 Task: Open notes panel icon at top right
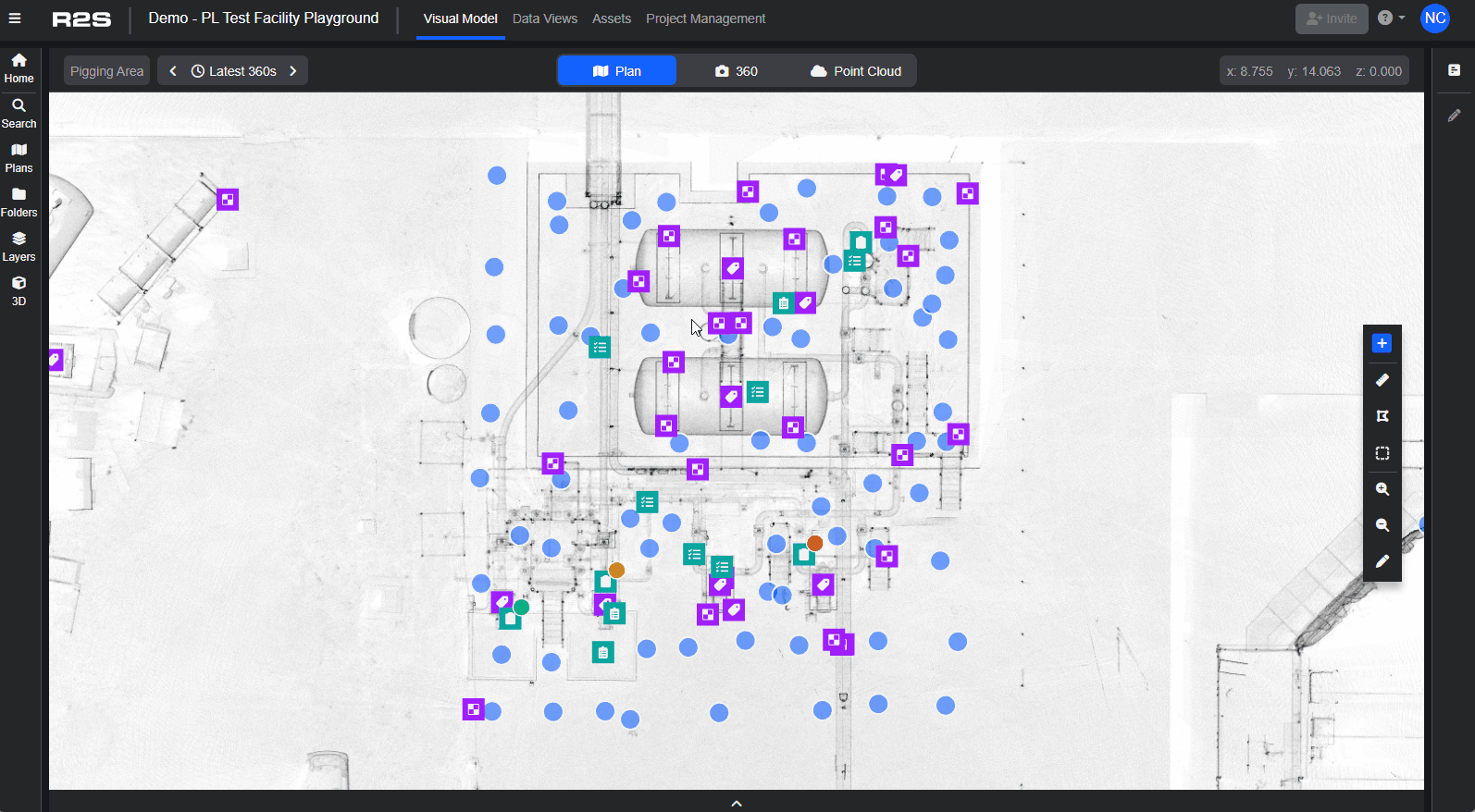pos(1454,70)
